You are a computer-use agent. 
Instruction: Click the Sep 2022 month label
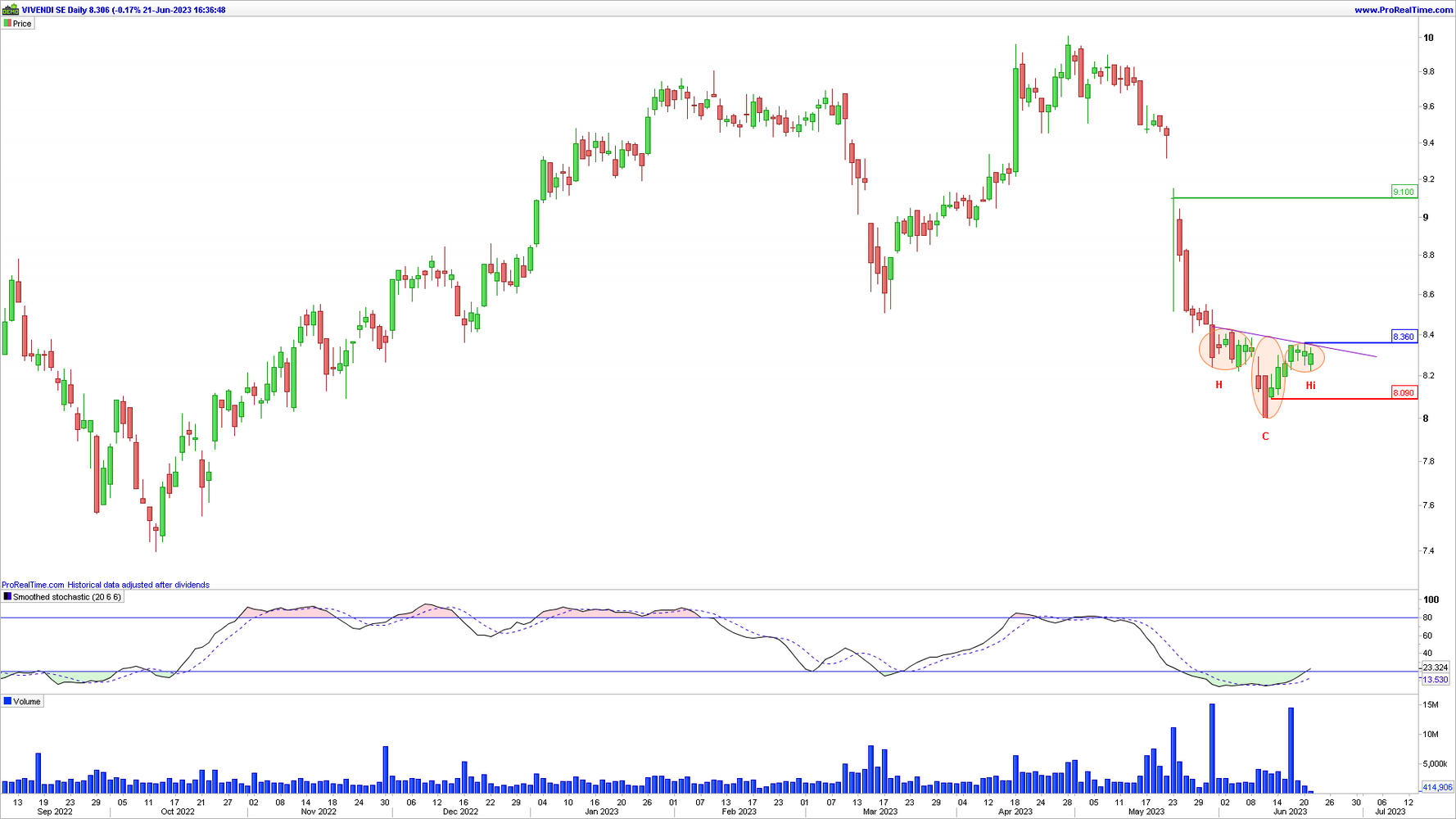(55, 812)
